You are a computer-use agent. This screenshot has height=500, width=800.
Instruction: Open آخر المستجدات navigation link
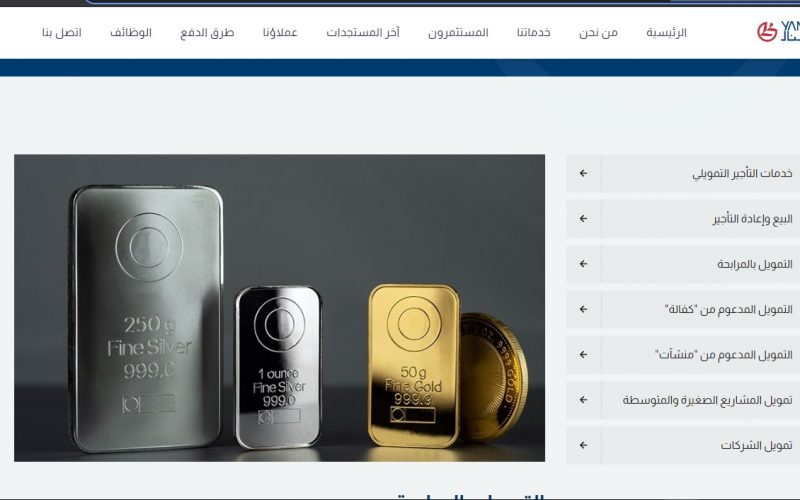click(x=363, y=33)
